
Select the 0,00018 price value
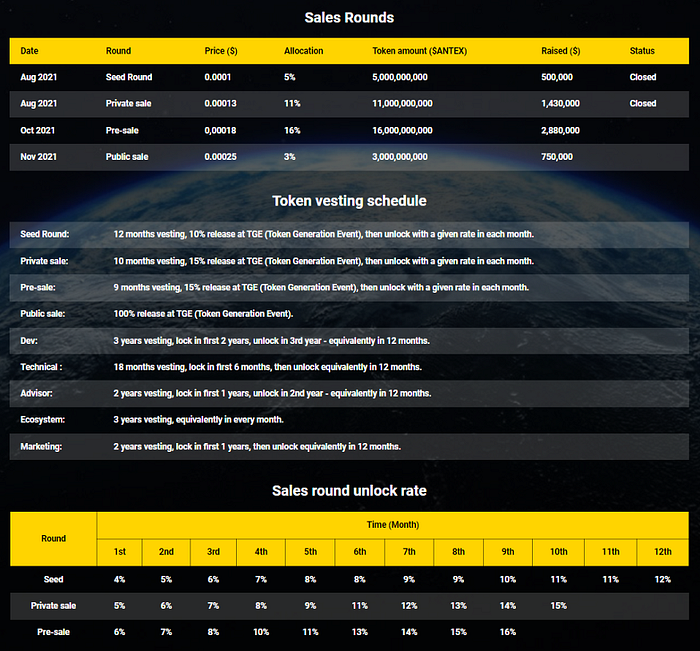[221, 130]
